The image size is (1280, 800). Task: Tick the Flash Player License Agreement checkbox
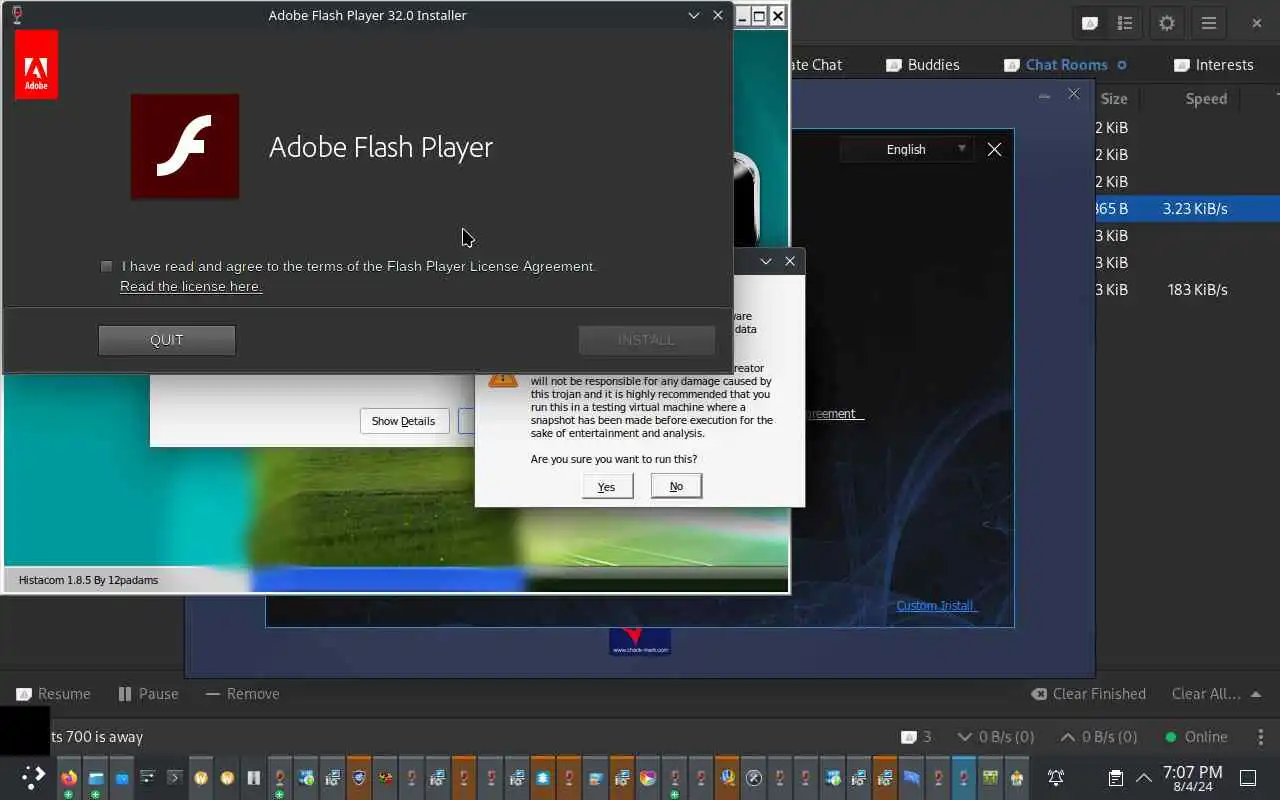coord(107,266)
